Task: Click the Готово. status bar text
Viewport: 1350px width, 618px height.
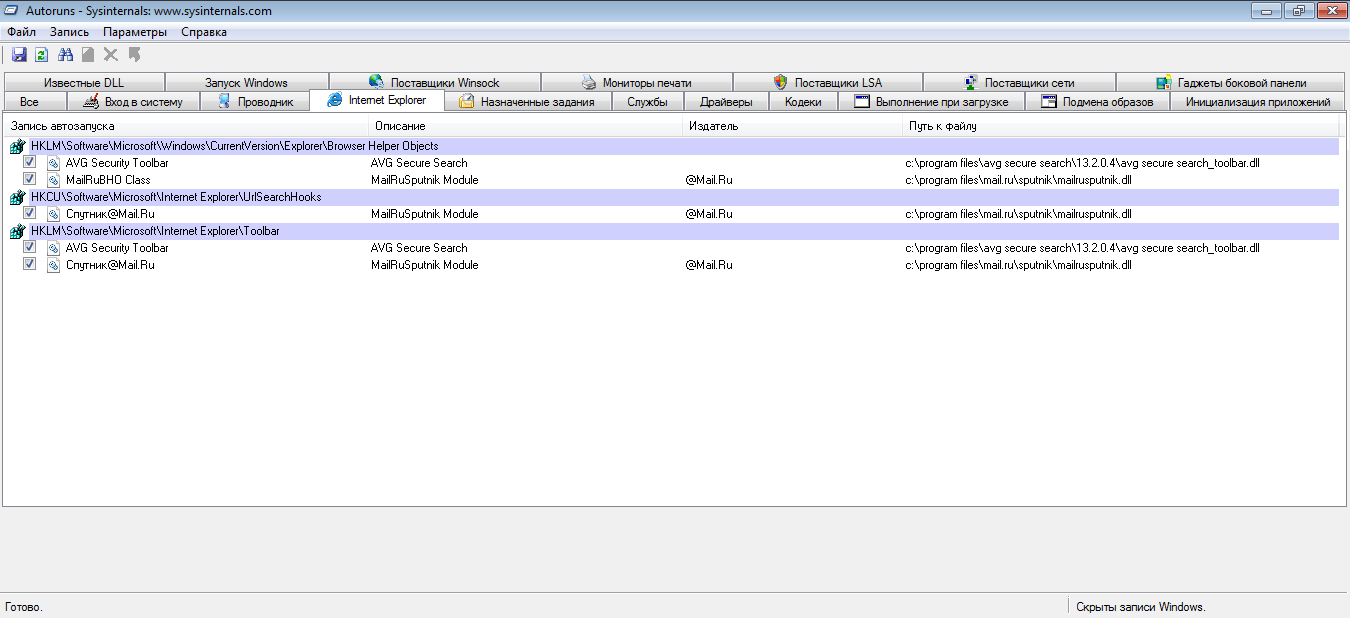Action: [x=24, y=607]
